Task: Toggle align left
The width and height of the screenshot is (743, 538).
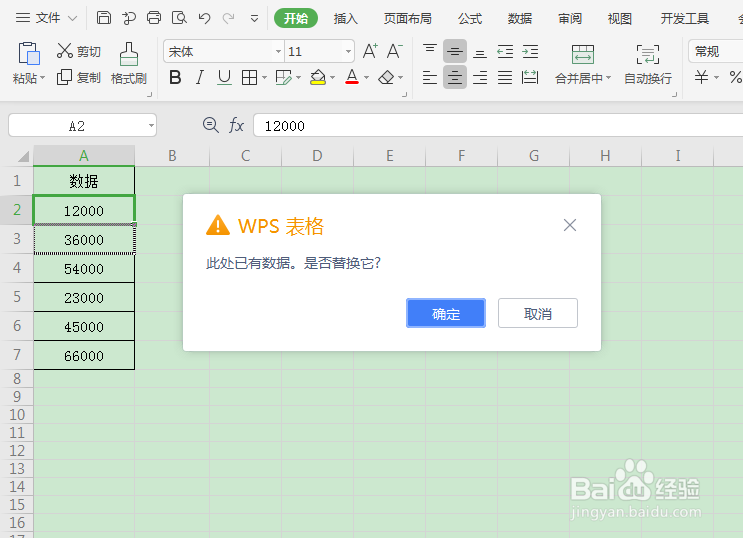Action: (430, 77)
